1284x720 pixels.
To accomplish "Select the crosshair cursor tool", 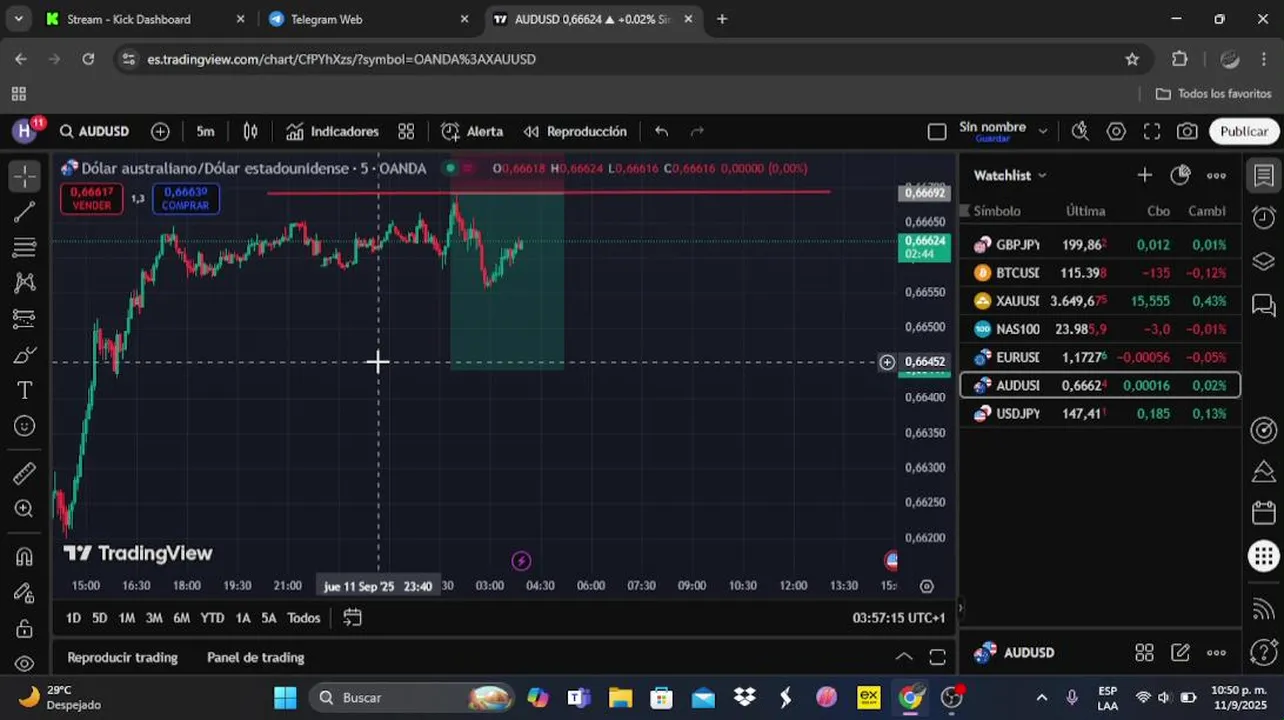I will pos(25,175).
